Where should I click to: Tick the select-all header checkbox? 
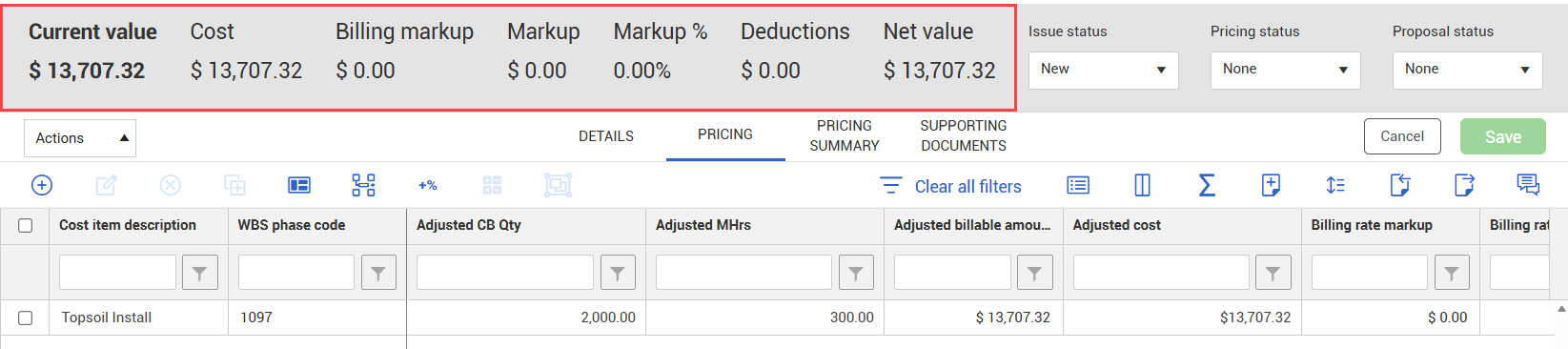click(x=26, y=225)
